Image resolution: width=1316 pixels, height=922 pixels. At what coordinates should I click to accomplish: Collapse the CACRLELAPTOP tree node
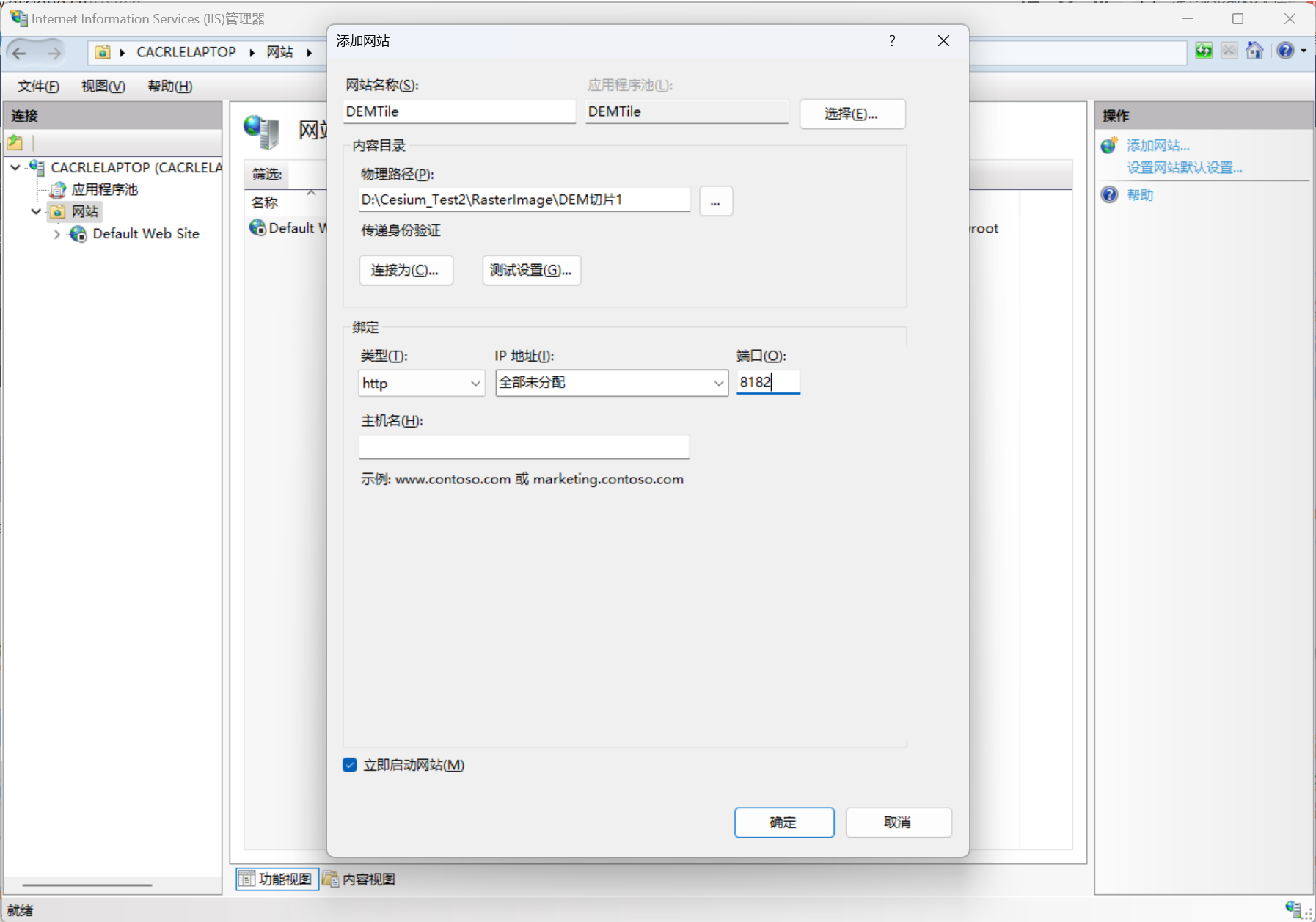[15, 167]
